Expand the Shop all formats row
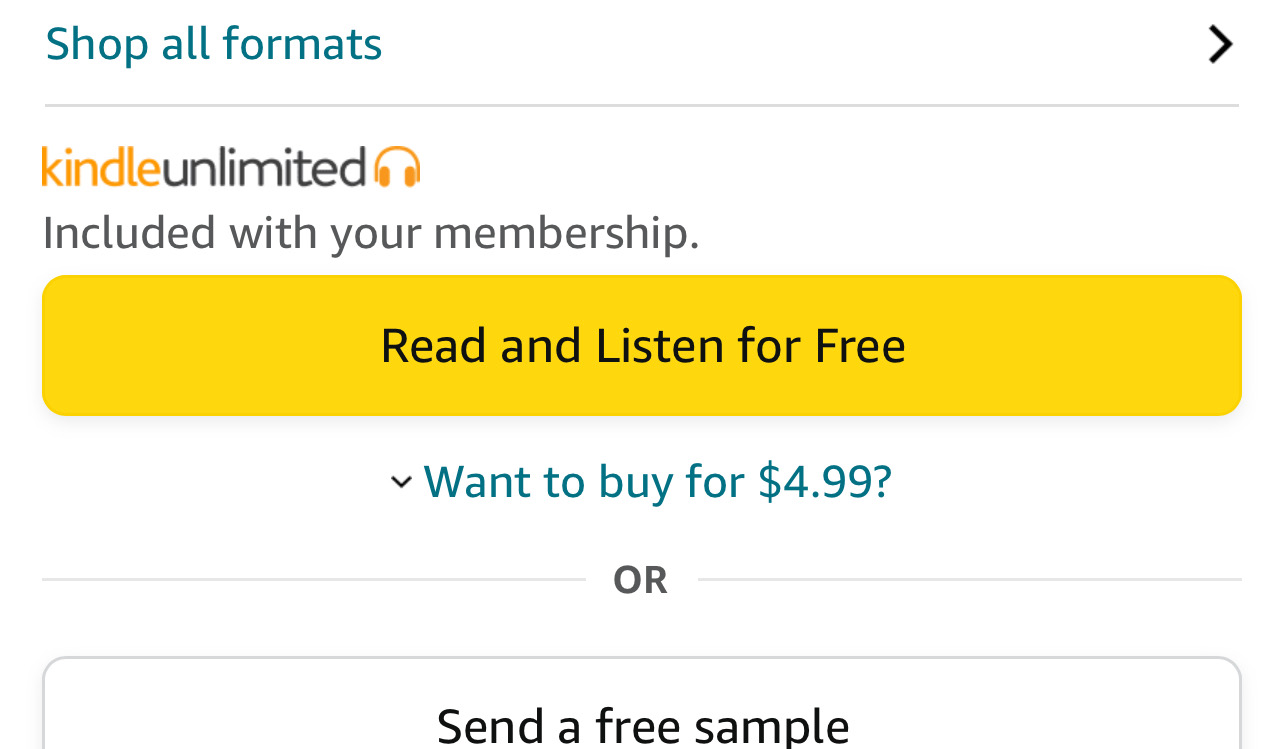The height and width of the screenshot is (749, 1284). [x=642, y=44]
